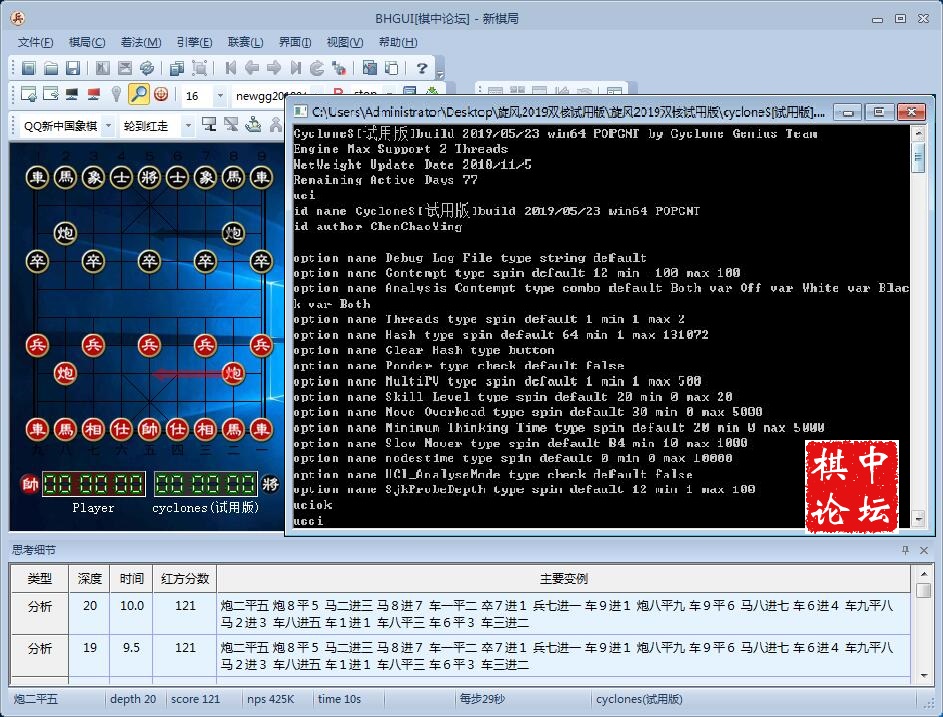Click the newgg engine name field
The height and width of the screenshot is (717, 943).
pyautogui.click(x=271, y=96)
